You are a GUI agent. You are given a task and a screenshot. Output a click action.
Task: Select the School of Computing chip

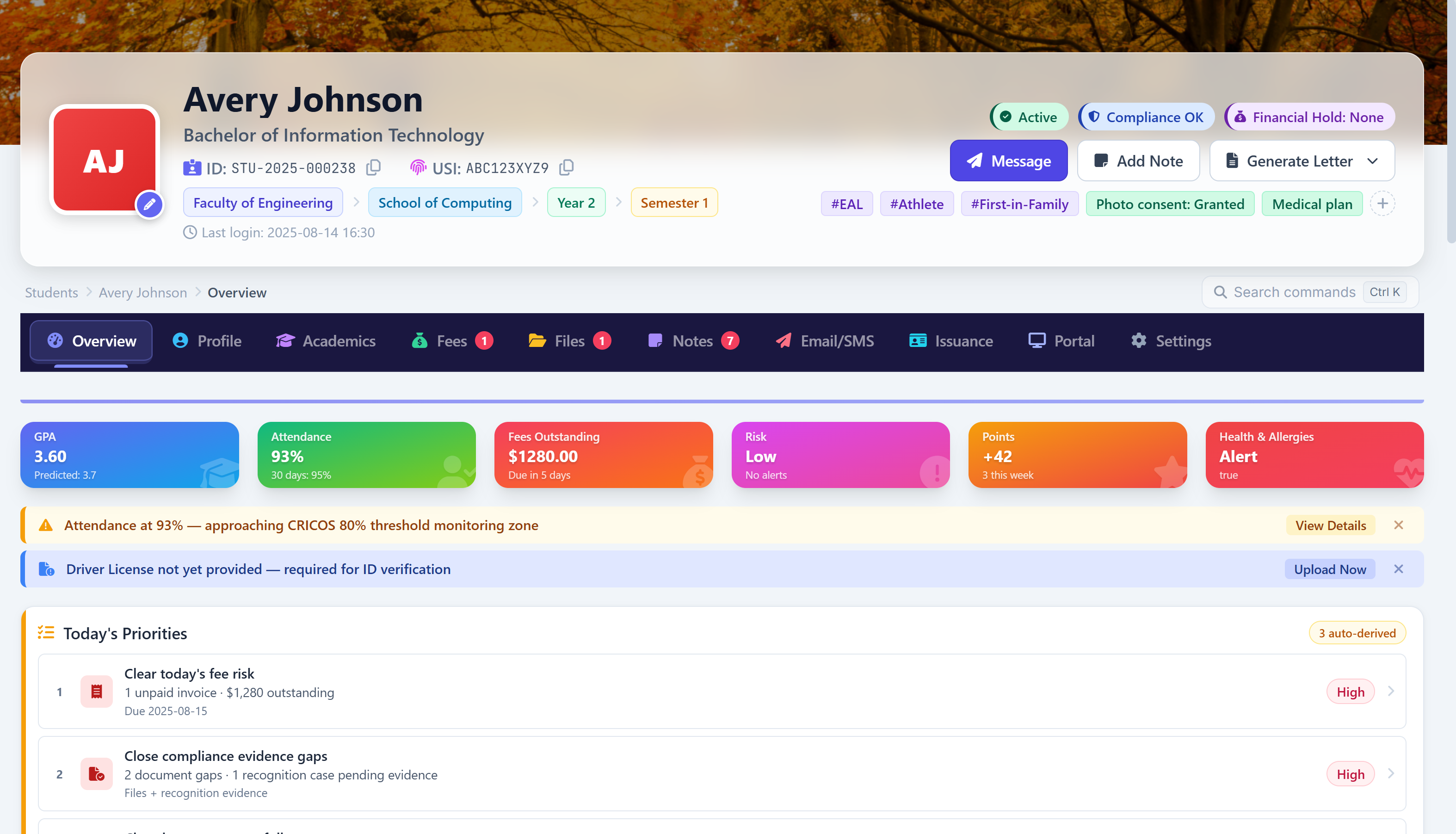(x=445, y=203)
